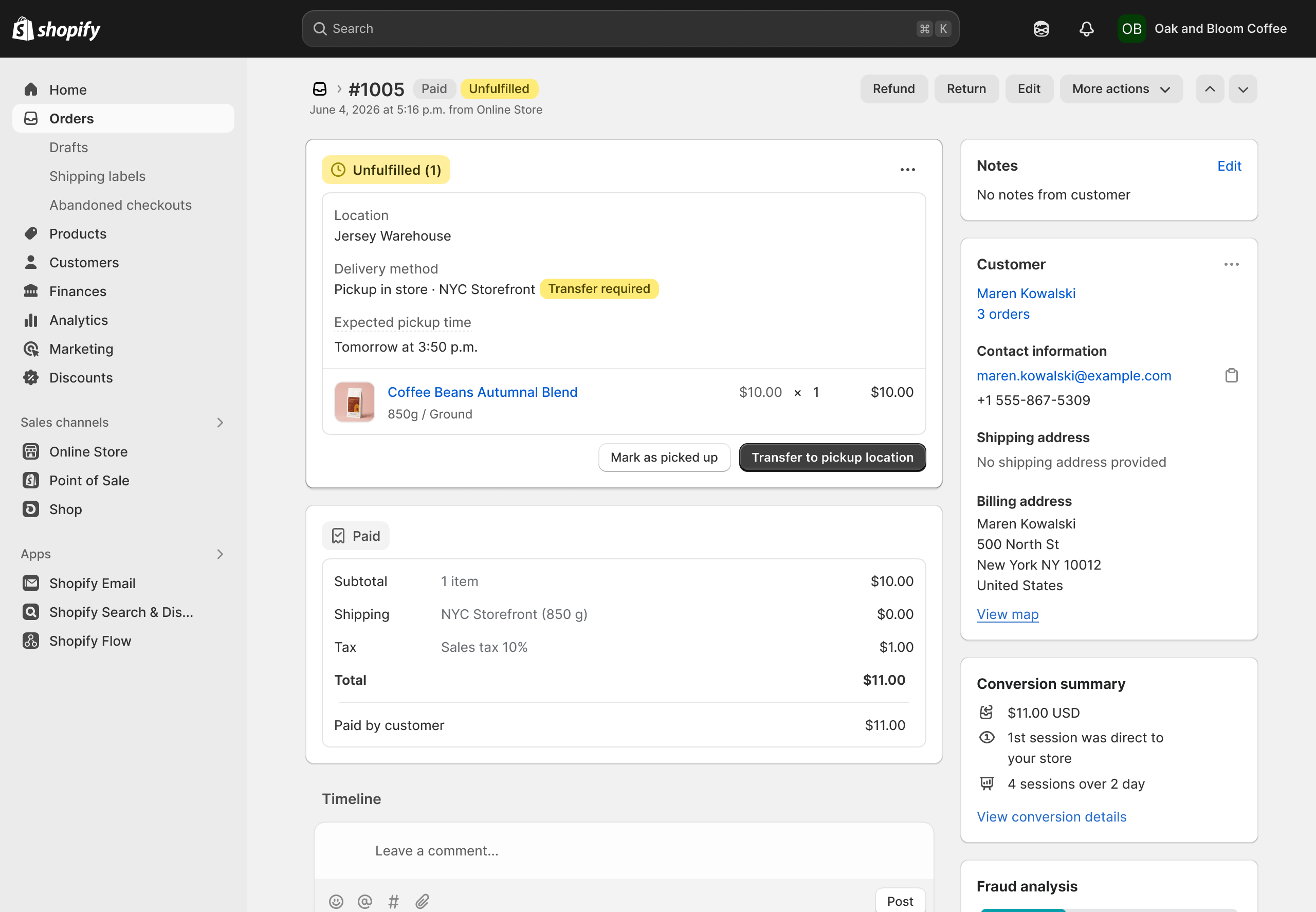This screenshot has height=912, width=1316.
Task: Insert an emoji in timeline comment
Action: pos(336,901)
